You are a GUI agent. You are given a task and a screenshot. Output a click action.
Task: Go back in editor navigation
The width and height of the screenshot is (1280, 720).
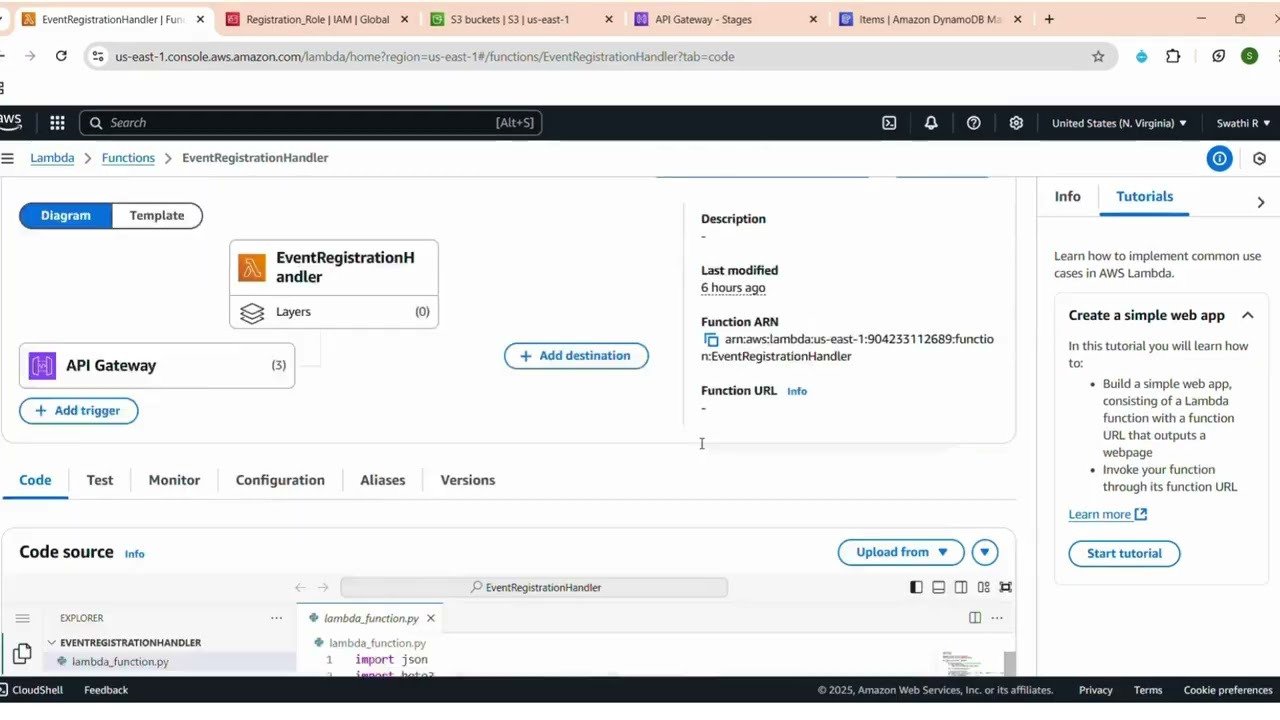[300, 587]
